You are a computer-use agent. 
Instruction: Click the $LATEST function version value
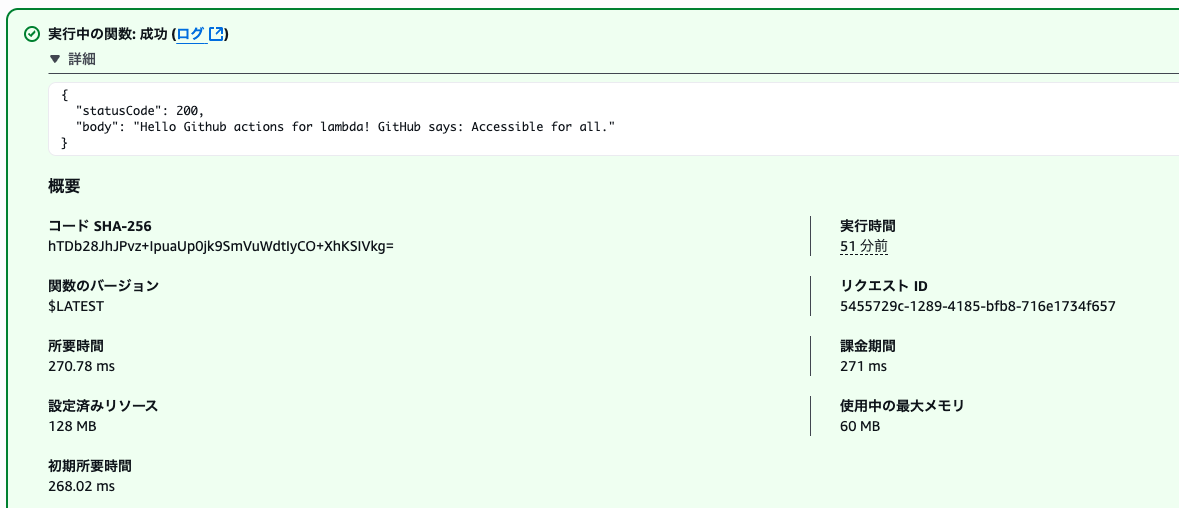(76, 306)
